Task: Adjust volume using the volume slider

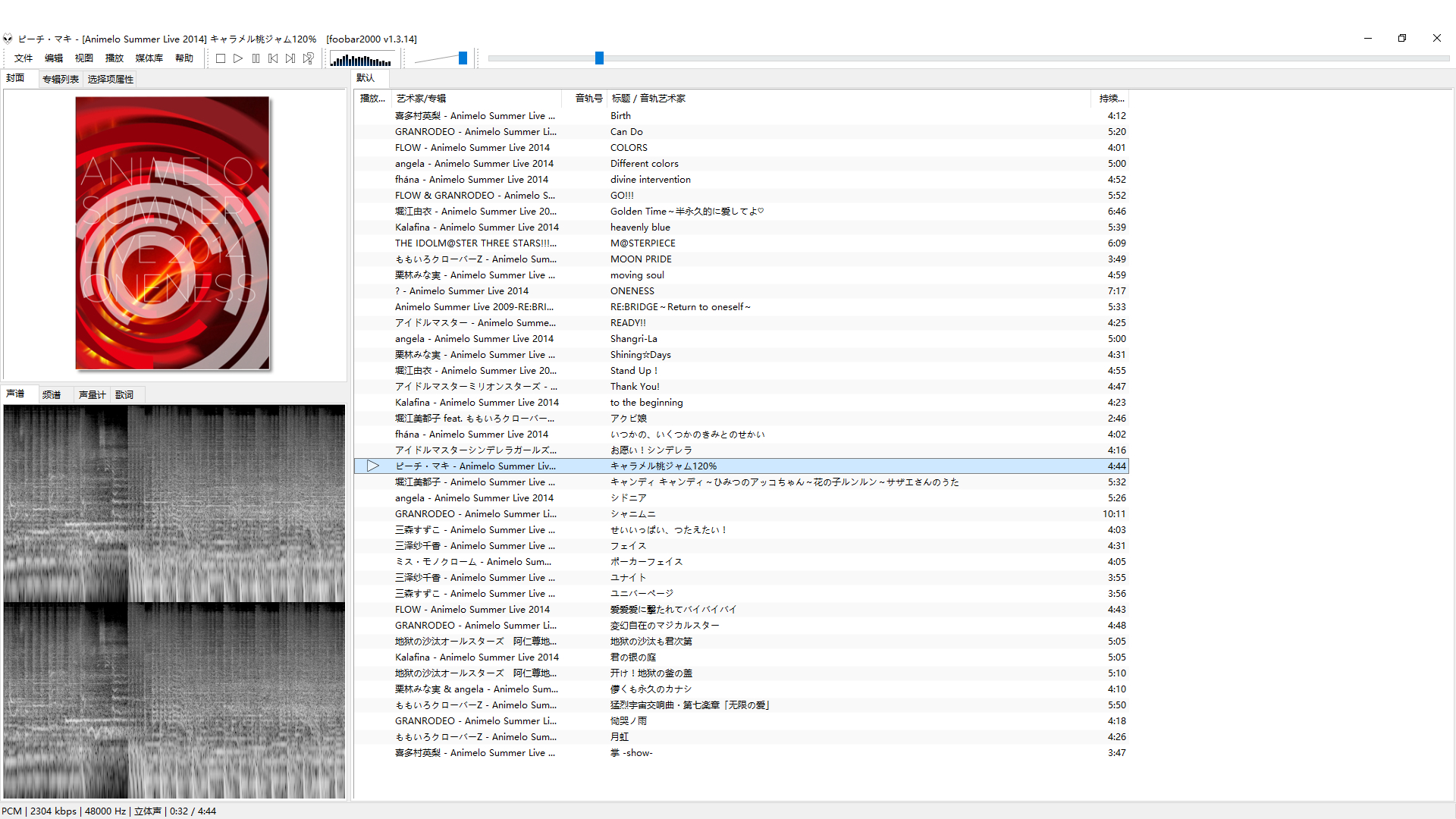Action: (463, 58)
